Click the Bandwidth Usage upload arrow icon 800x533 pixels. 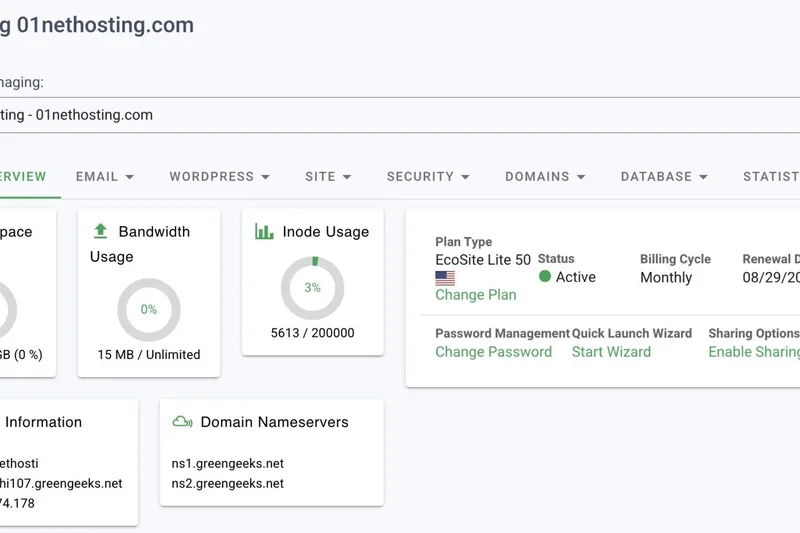(x=100, y=231)
